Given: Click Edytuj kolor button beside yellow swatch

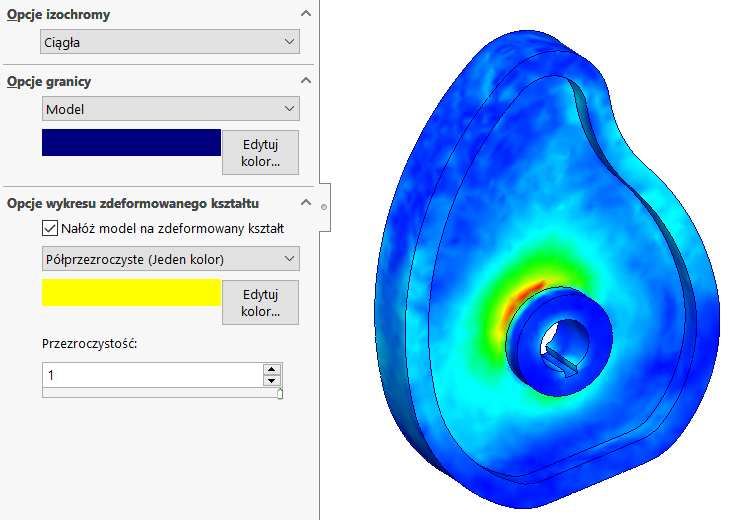Looking at the screenshot, I should point(260,302).
